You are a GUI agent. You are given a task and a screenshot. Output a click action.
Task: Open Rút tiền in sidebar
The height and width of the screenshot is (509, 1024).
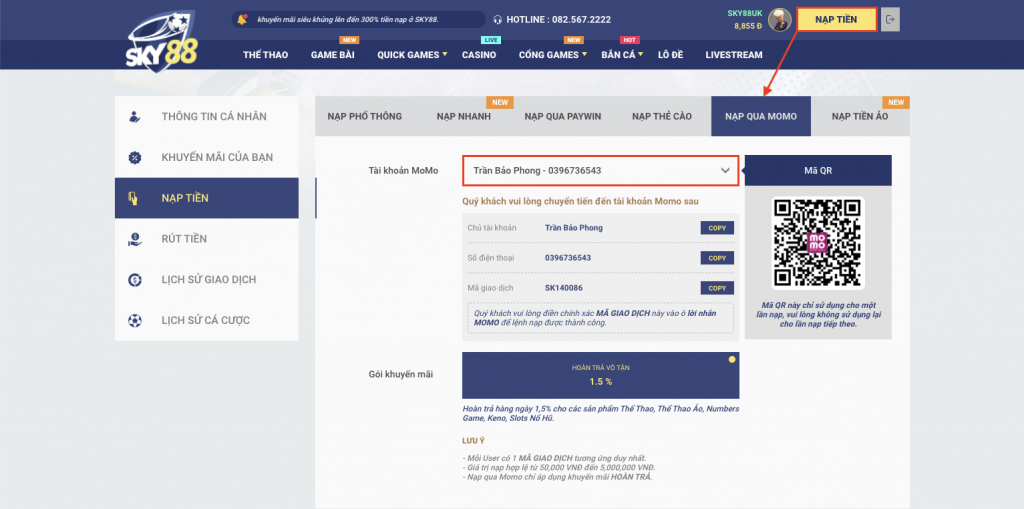click(x=206, y=239)
